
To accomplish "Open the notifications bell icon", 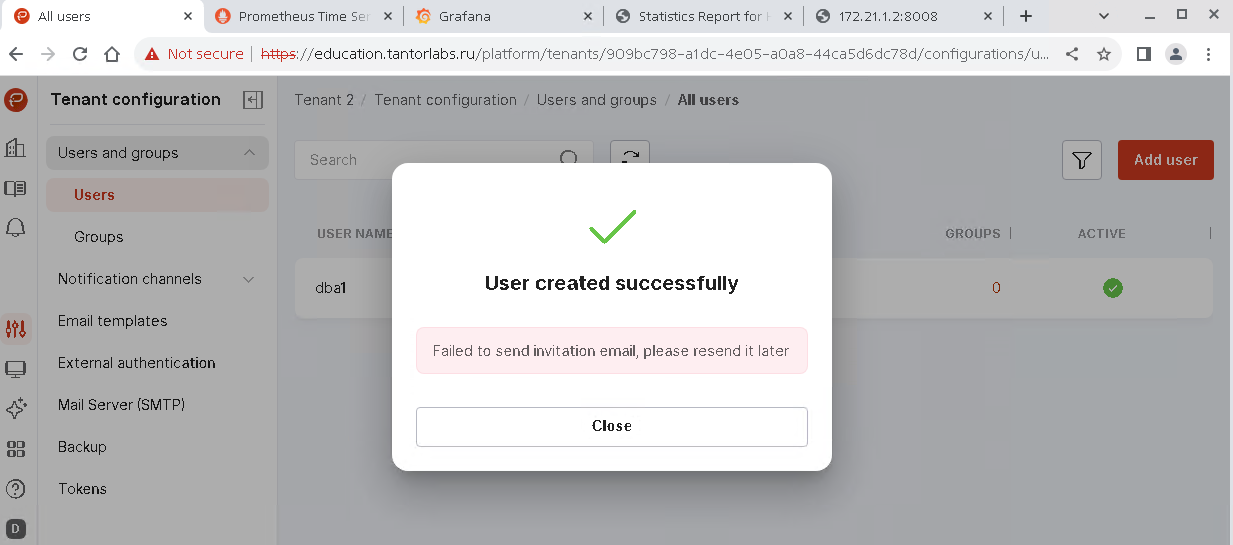I will point(15,228).
